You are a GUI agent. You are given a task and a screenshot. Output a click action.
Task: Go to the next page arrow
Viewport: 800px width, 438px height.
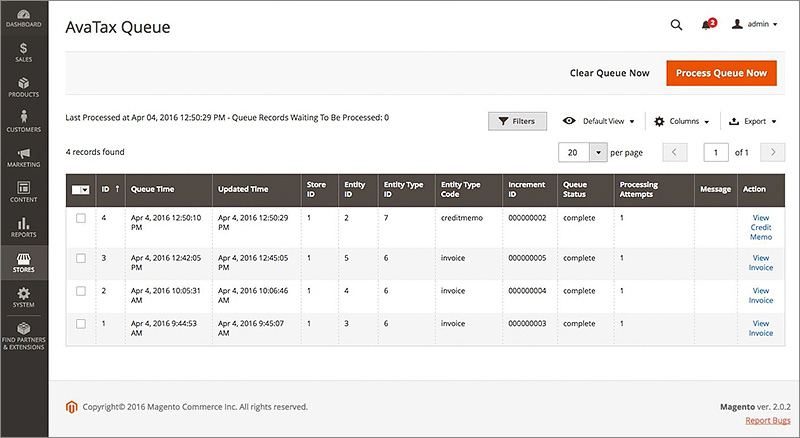pos(772,152)
